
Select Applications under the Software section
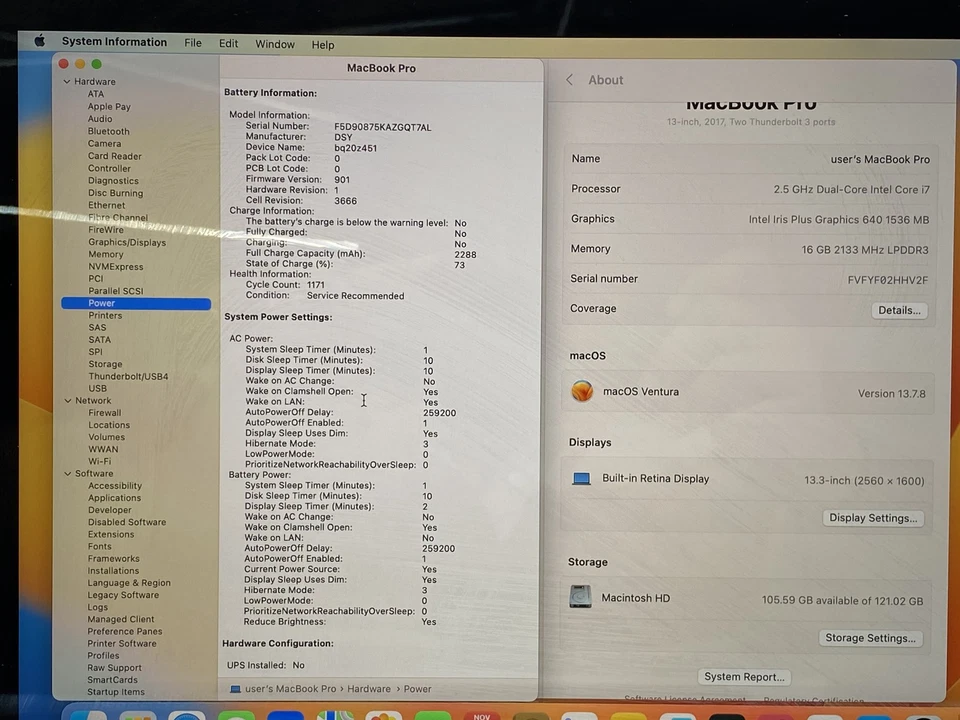(114, 497)
